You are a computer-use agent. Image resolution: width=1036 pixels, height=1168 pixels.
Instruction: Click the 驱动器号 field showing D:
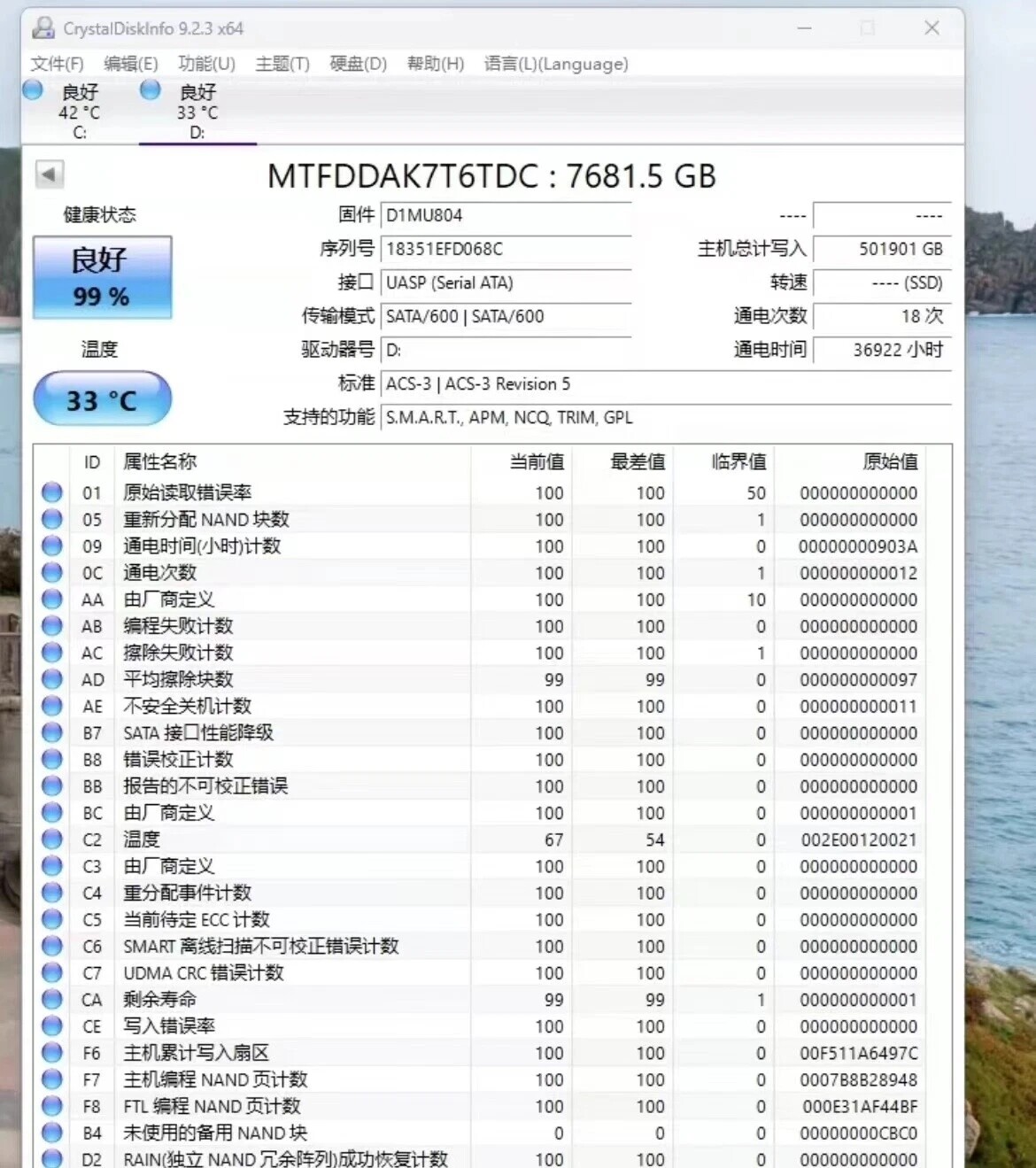point(506,350)
